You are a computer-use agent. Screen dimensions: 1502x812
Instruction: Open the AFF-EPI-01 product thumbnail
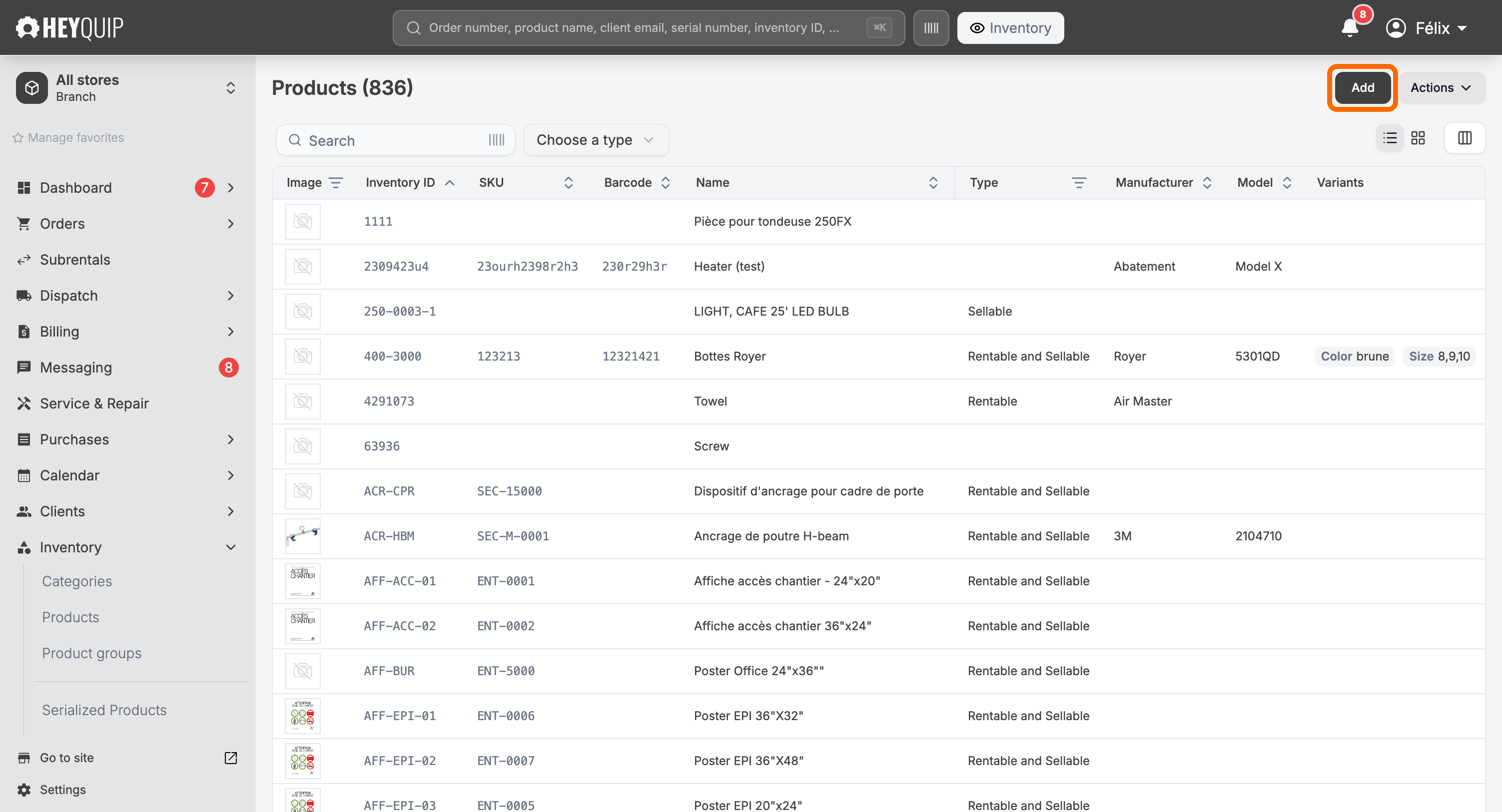point(303,716)
